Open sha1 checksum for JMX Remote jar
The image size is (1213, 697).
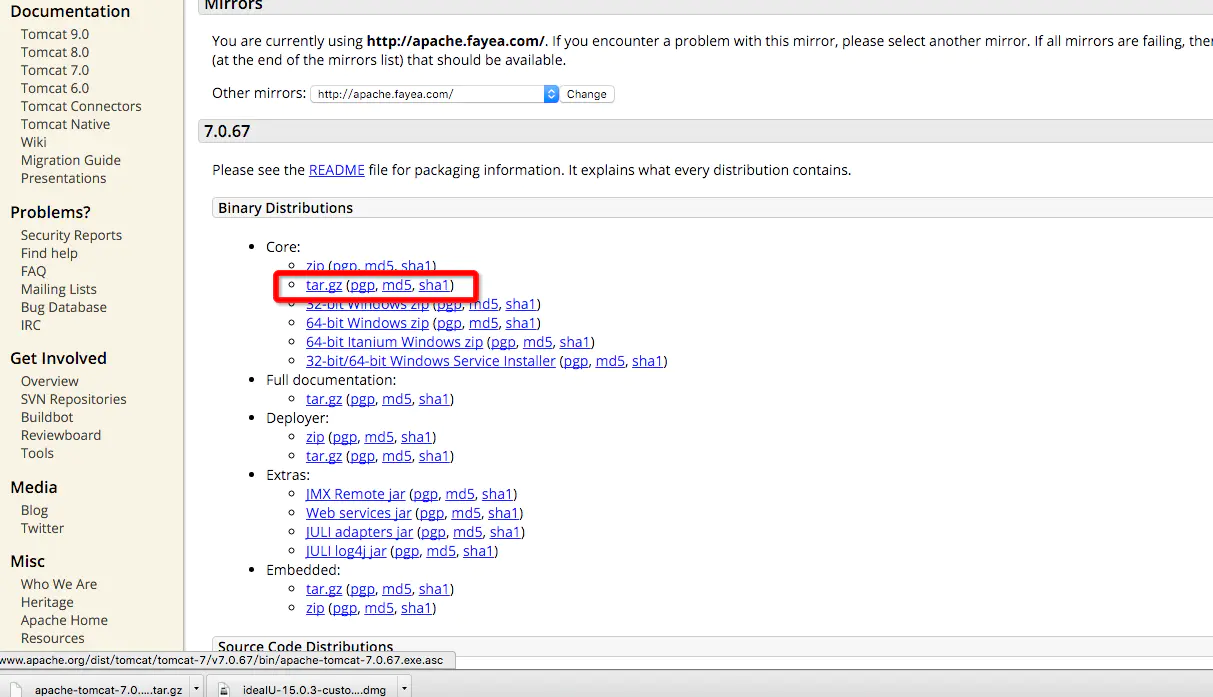tap(497, 494)
